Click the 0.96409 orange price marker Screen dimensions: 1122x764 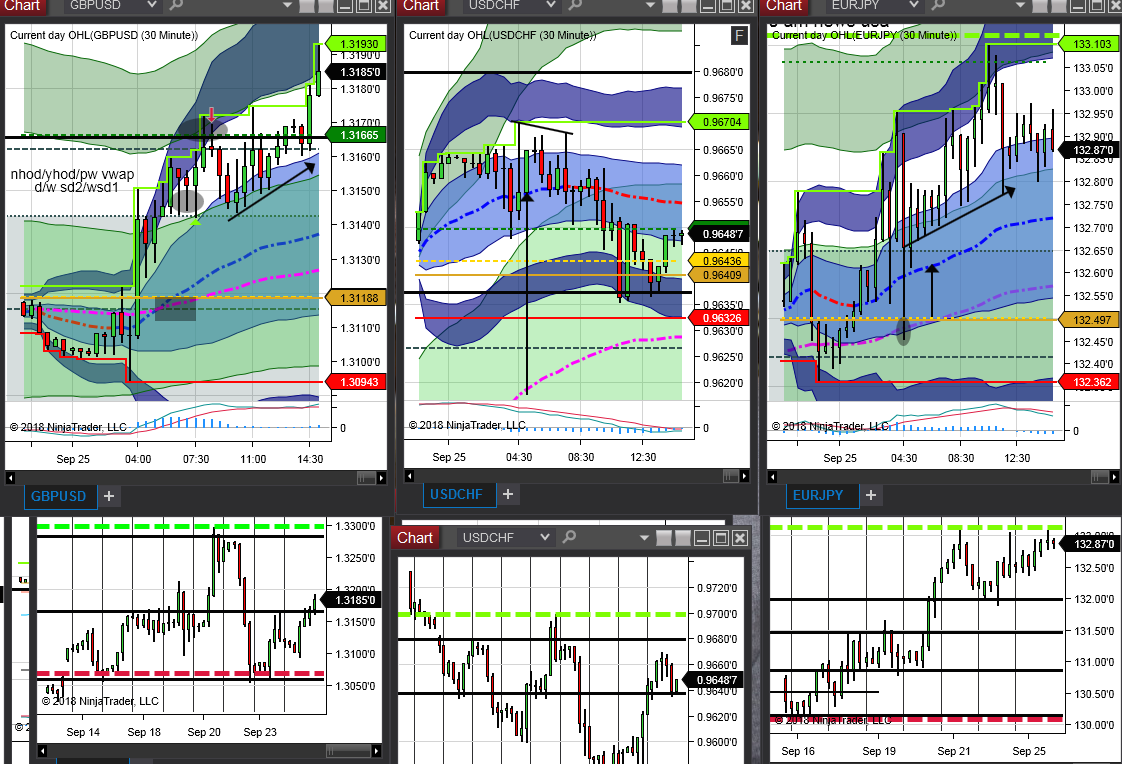719,275
